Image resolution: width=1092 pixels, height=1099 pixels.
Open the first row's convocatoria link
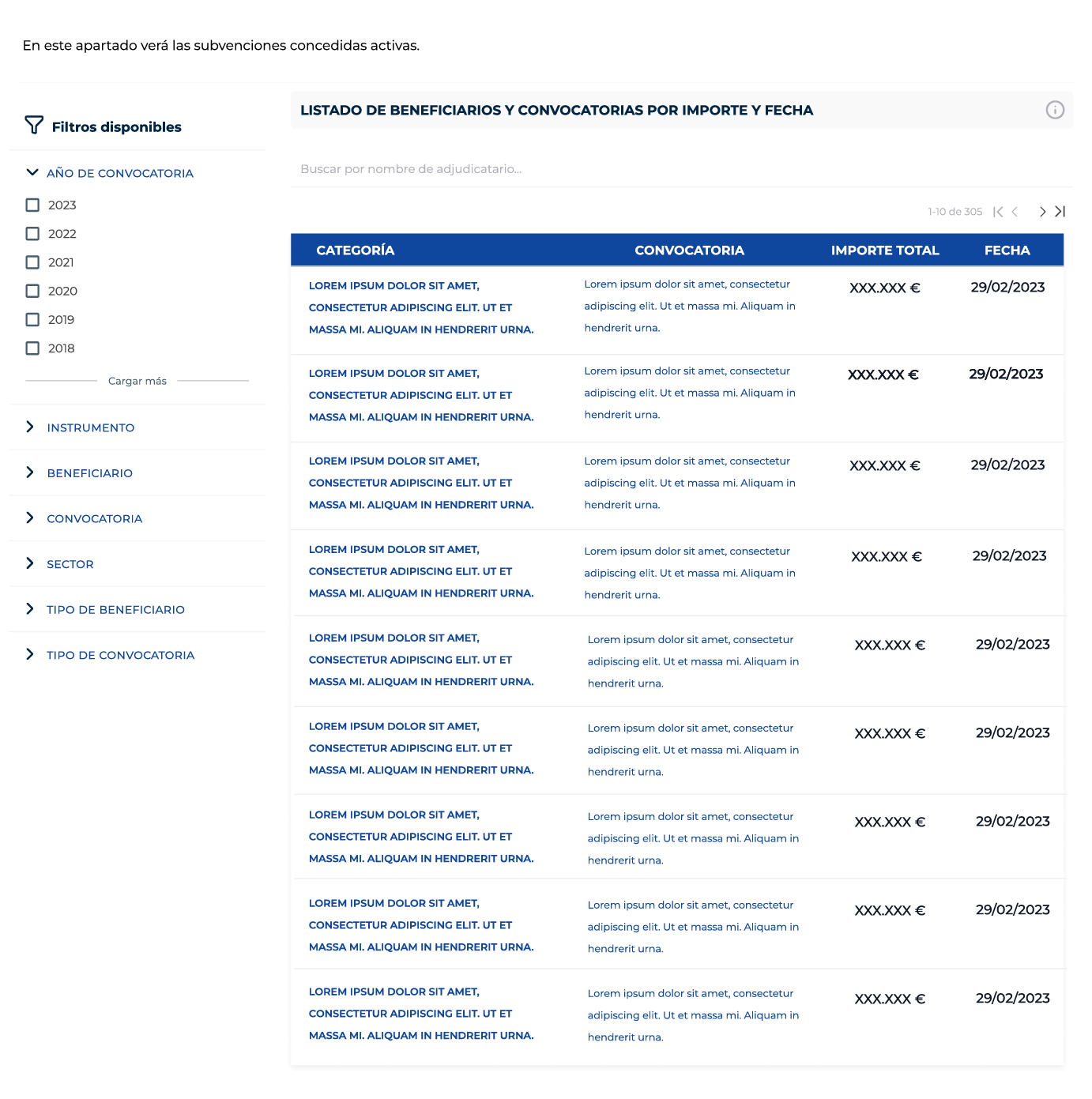689,306
